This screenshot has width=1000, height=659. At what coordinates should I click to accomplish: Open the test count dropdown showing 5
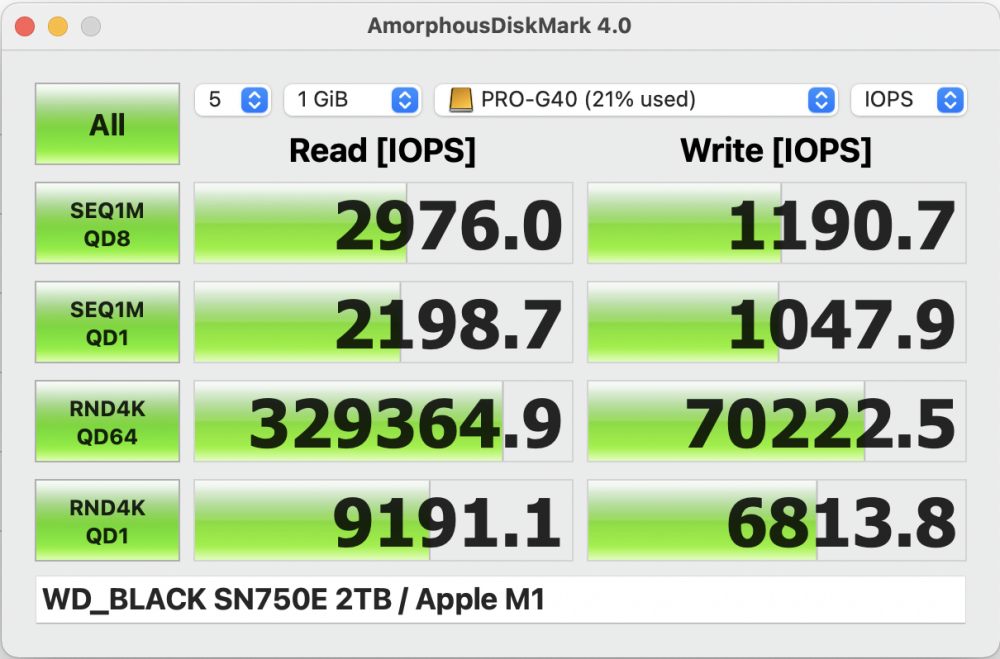point(233,100)
